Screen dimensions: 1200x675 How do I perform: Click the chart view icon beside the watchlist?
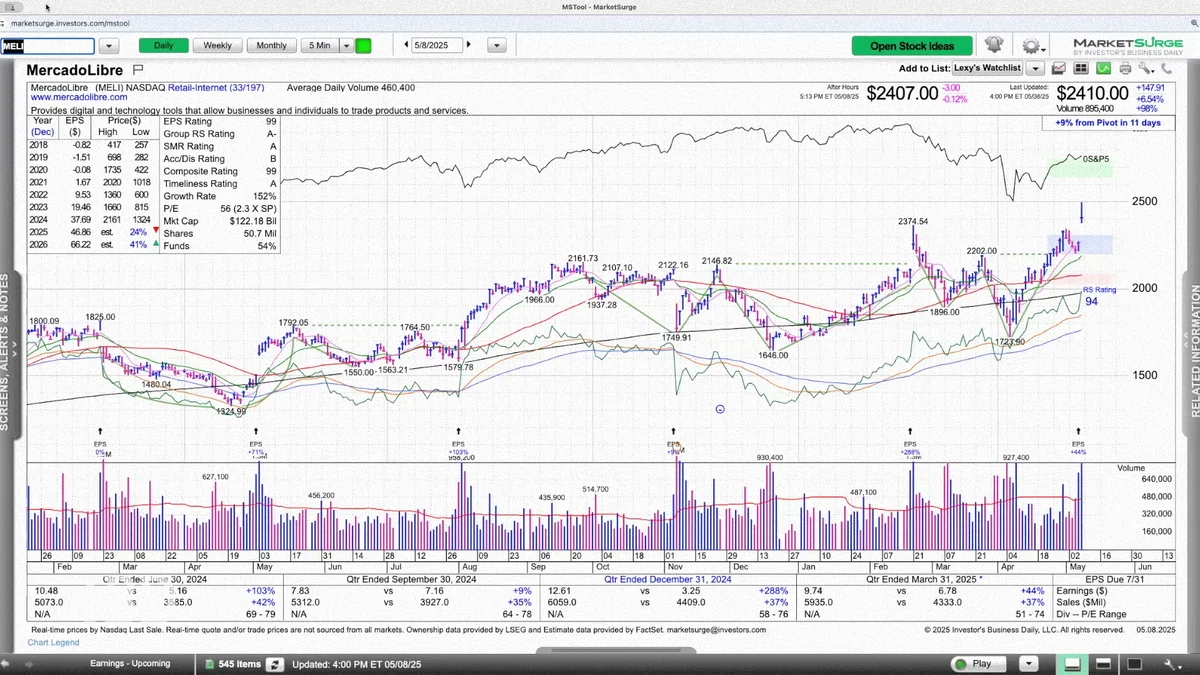point(1059,68)
